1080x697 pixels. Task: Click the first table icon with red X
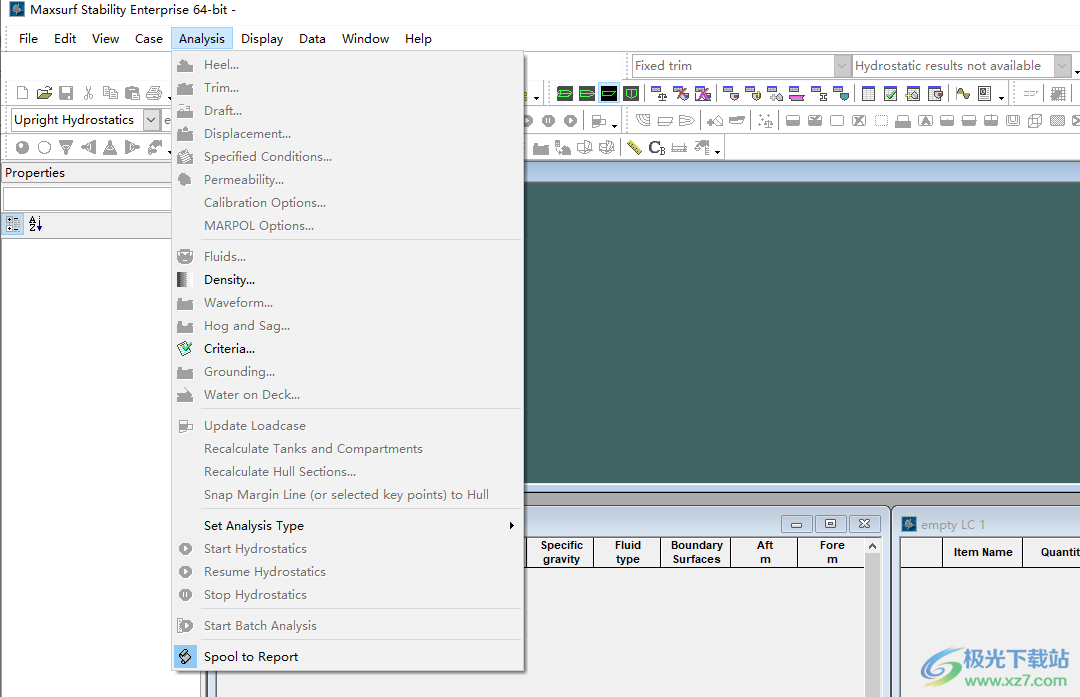click(681, 93)
